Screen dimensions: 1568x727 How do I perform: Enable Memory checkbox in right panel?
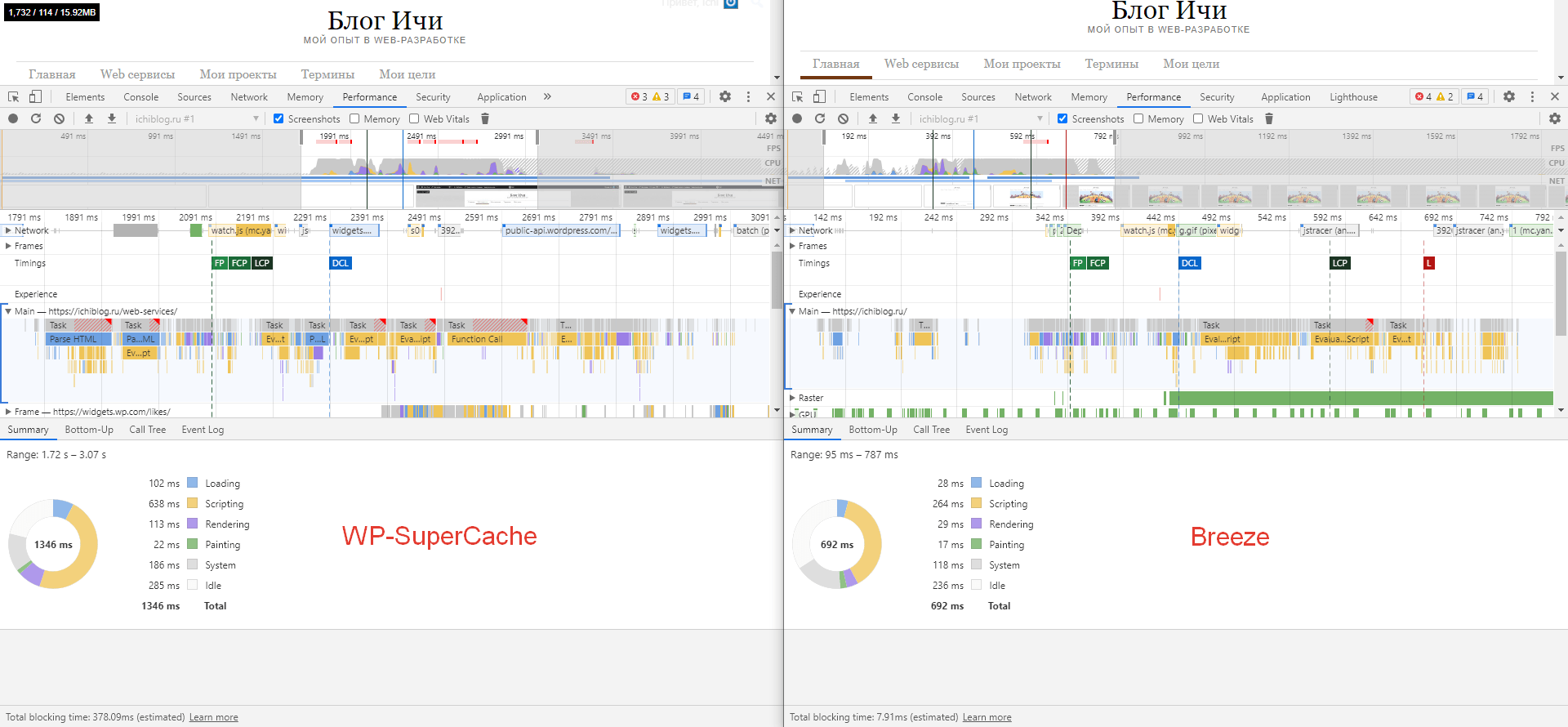(1138, 118)
